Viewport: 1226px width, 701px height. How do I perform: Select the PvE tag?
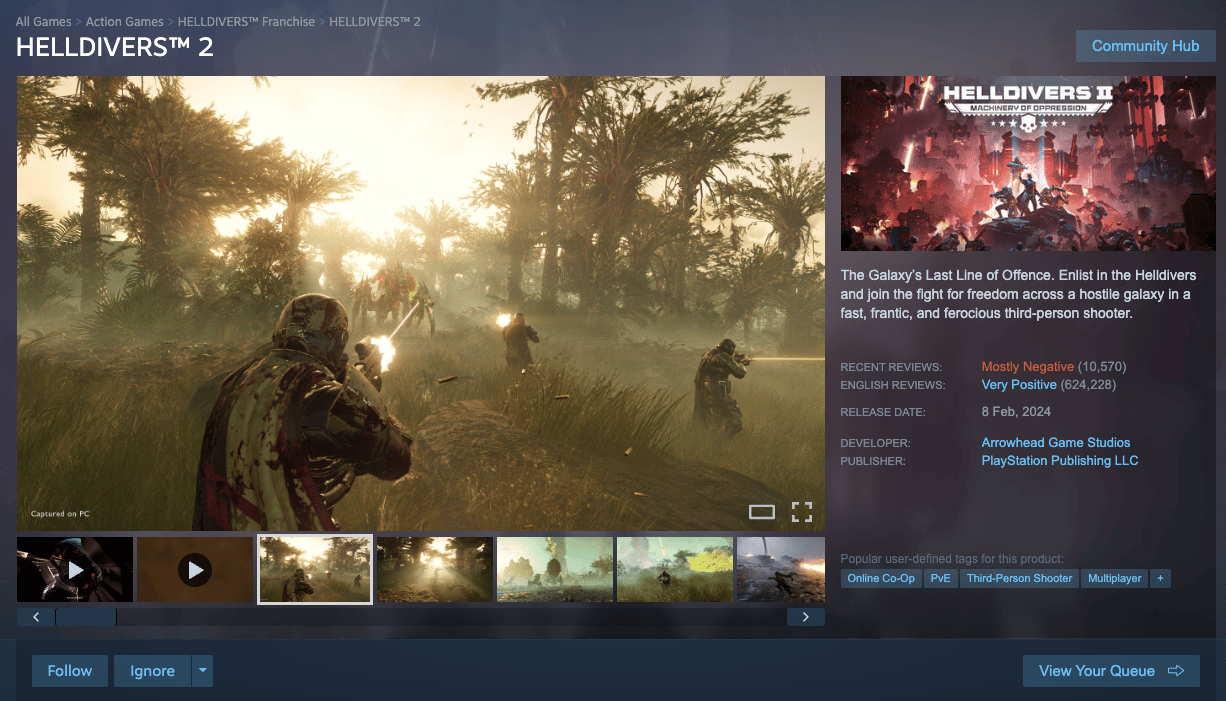[941, 578]
